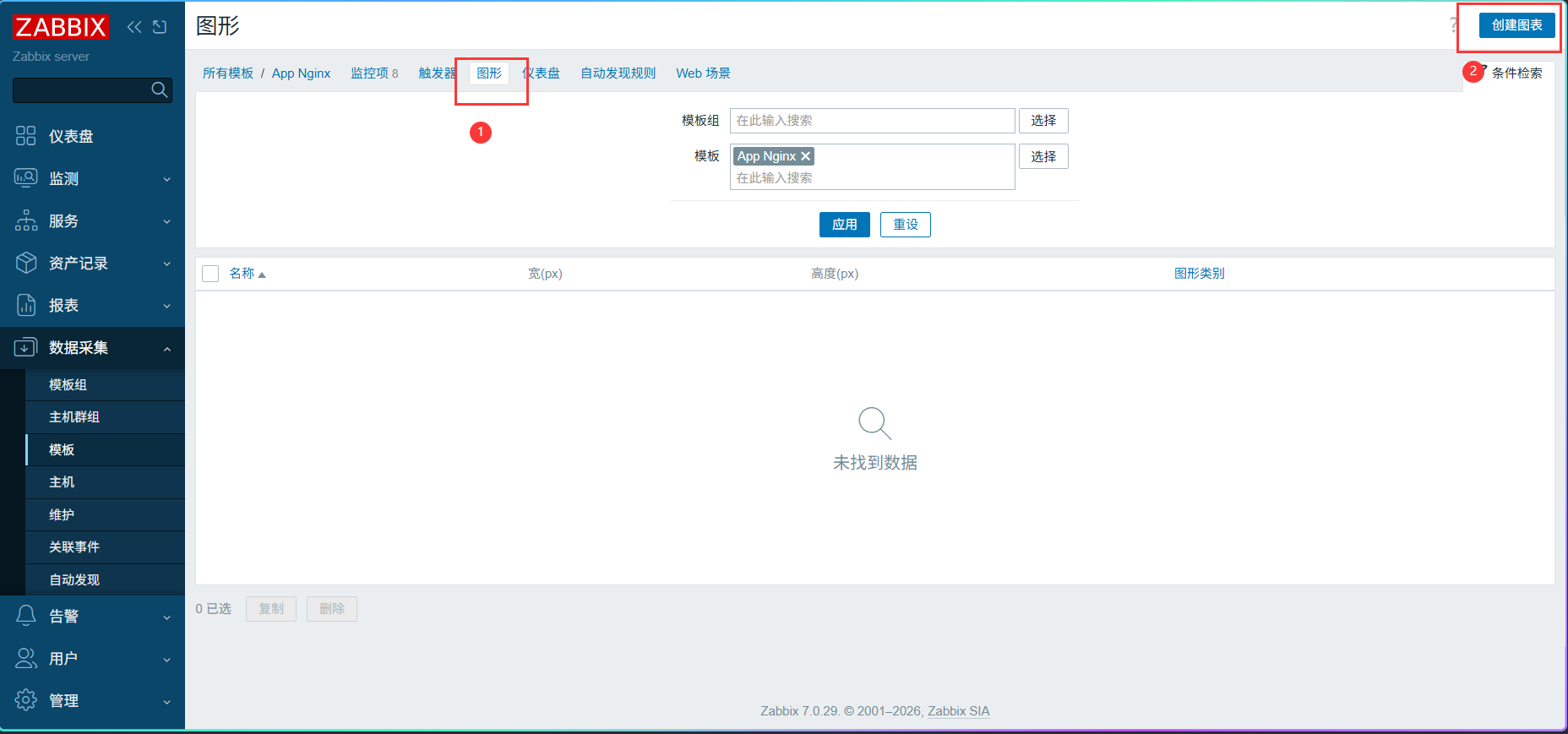Click the sidebar search magnifier icon
This screenshot has height=734, width=1568.
point(159,90)
